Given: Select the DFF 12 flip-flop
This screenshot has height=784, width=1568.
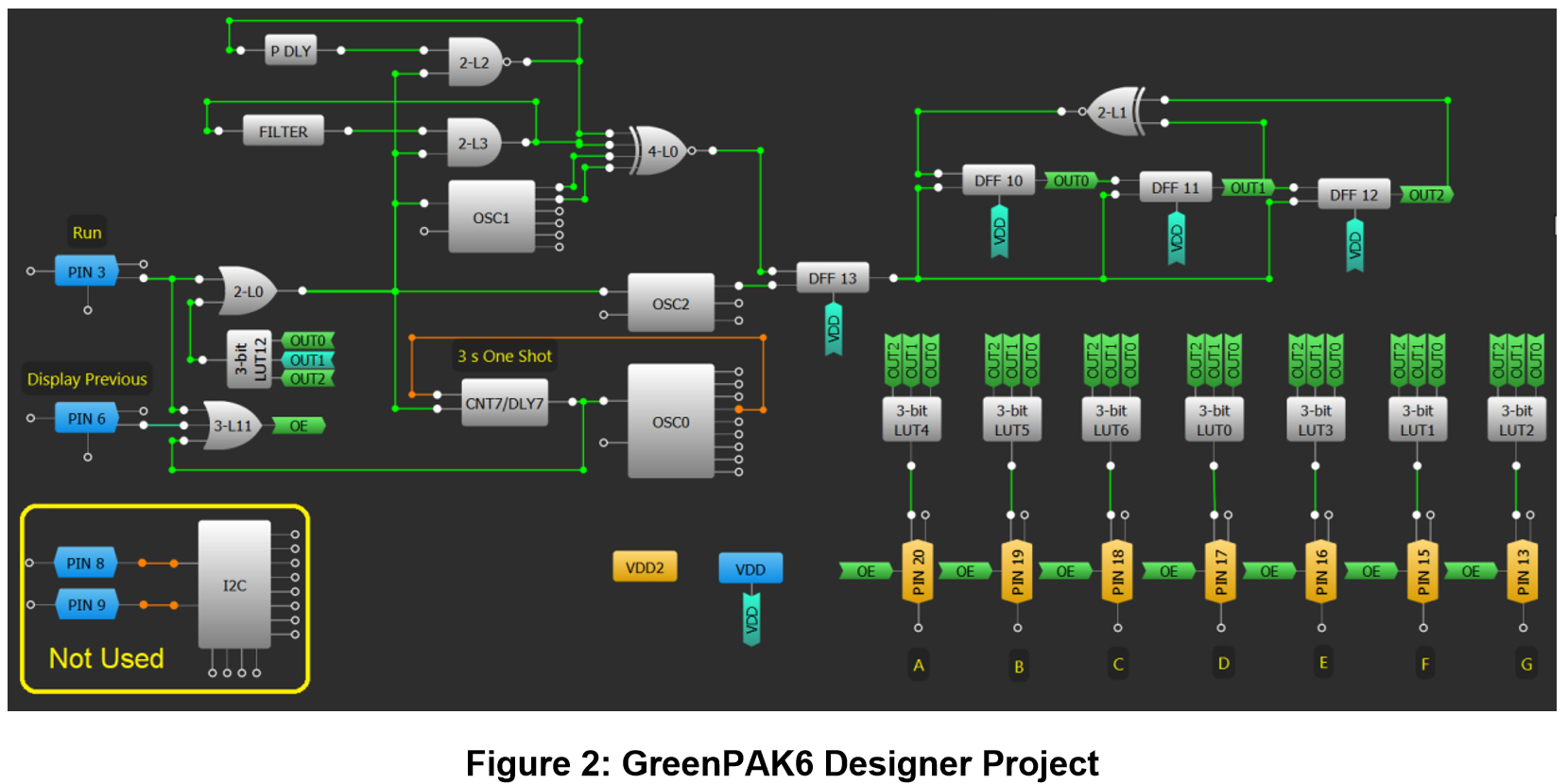Looking at the screenshot, I should [1353, 195].
